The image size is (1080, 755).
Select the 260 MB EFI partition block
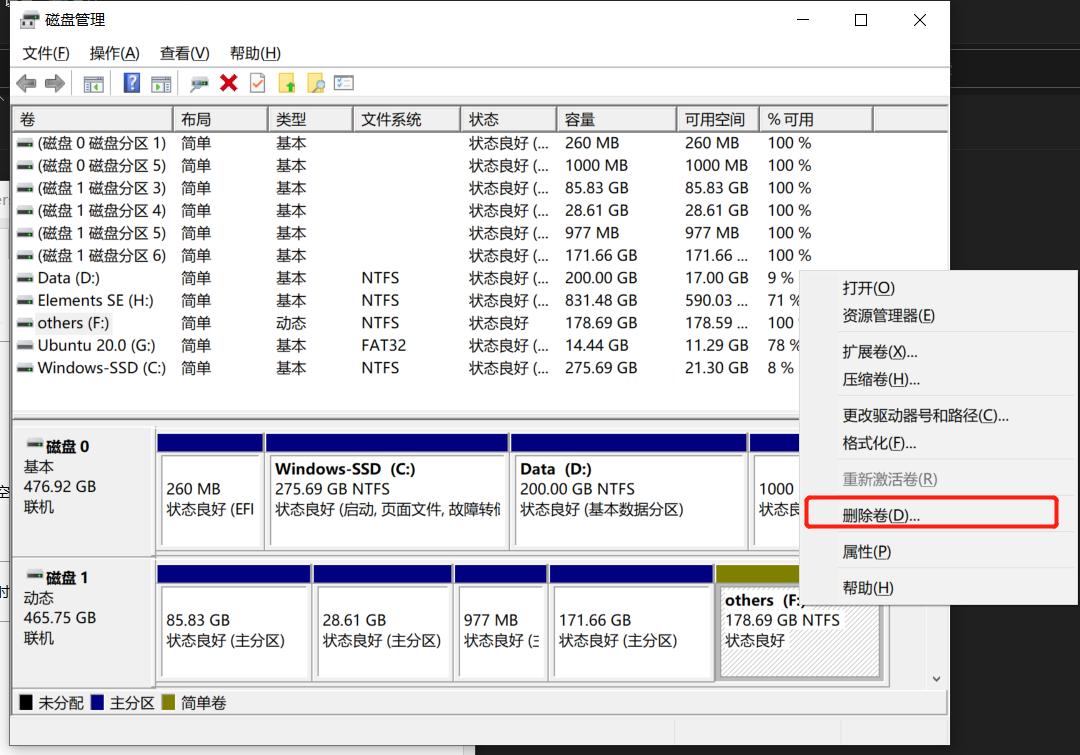[x=210, y=490]
